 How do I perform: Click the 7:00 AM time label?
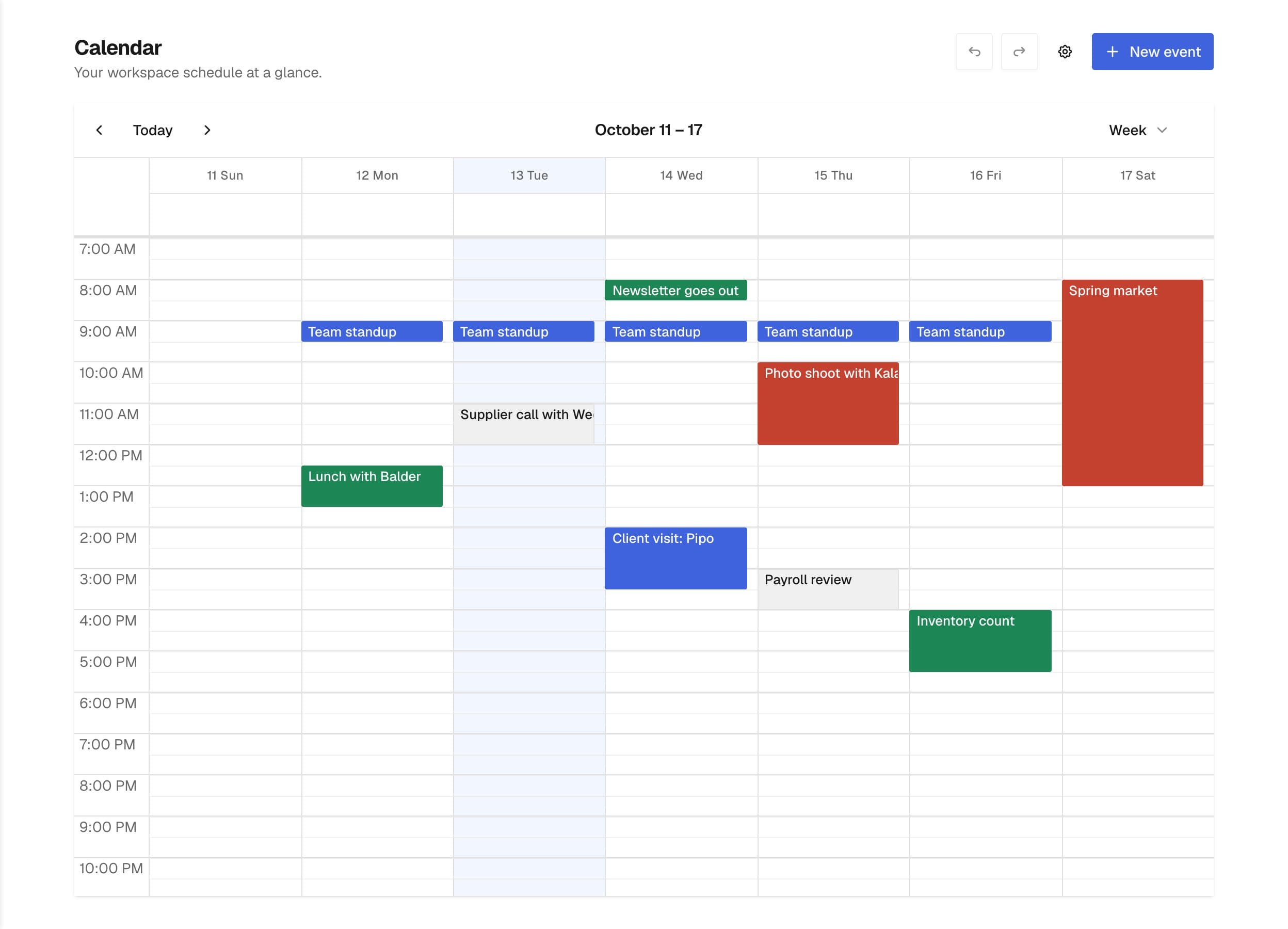[107, 249]
